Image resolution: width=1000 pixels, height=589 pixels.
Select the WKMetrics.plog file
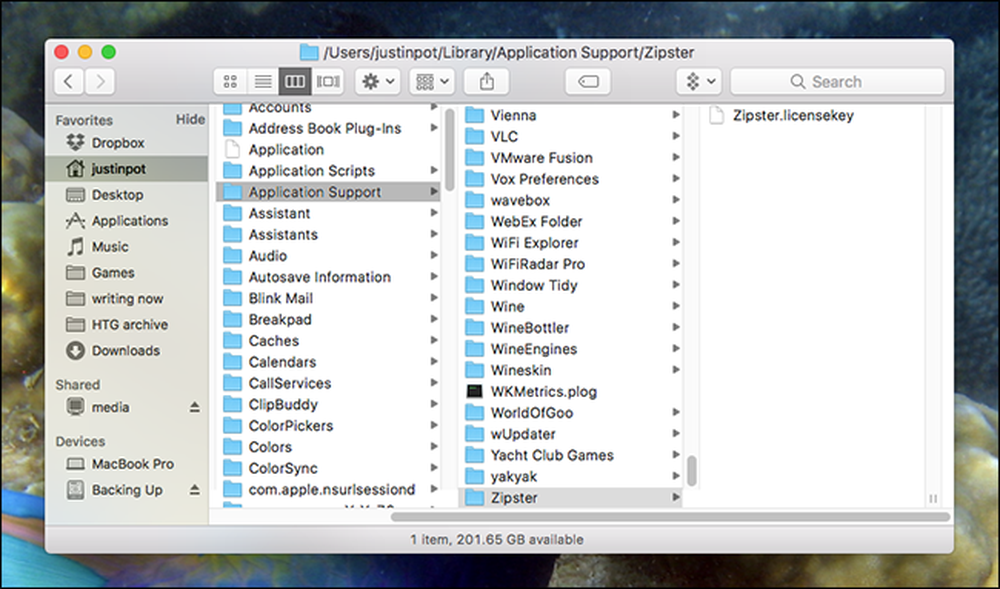pos(570,391)
